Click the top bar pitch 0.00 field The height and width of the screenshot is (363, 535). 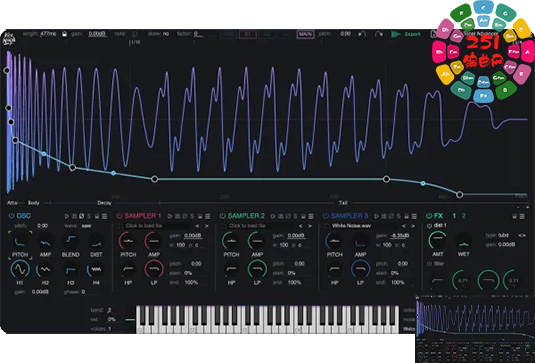point(345,34)
